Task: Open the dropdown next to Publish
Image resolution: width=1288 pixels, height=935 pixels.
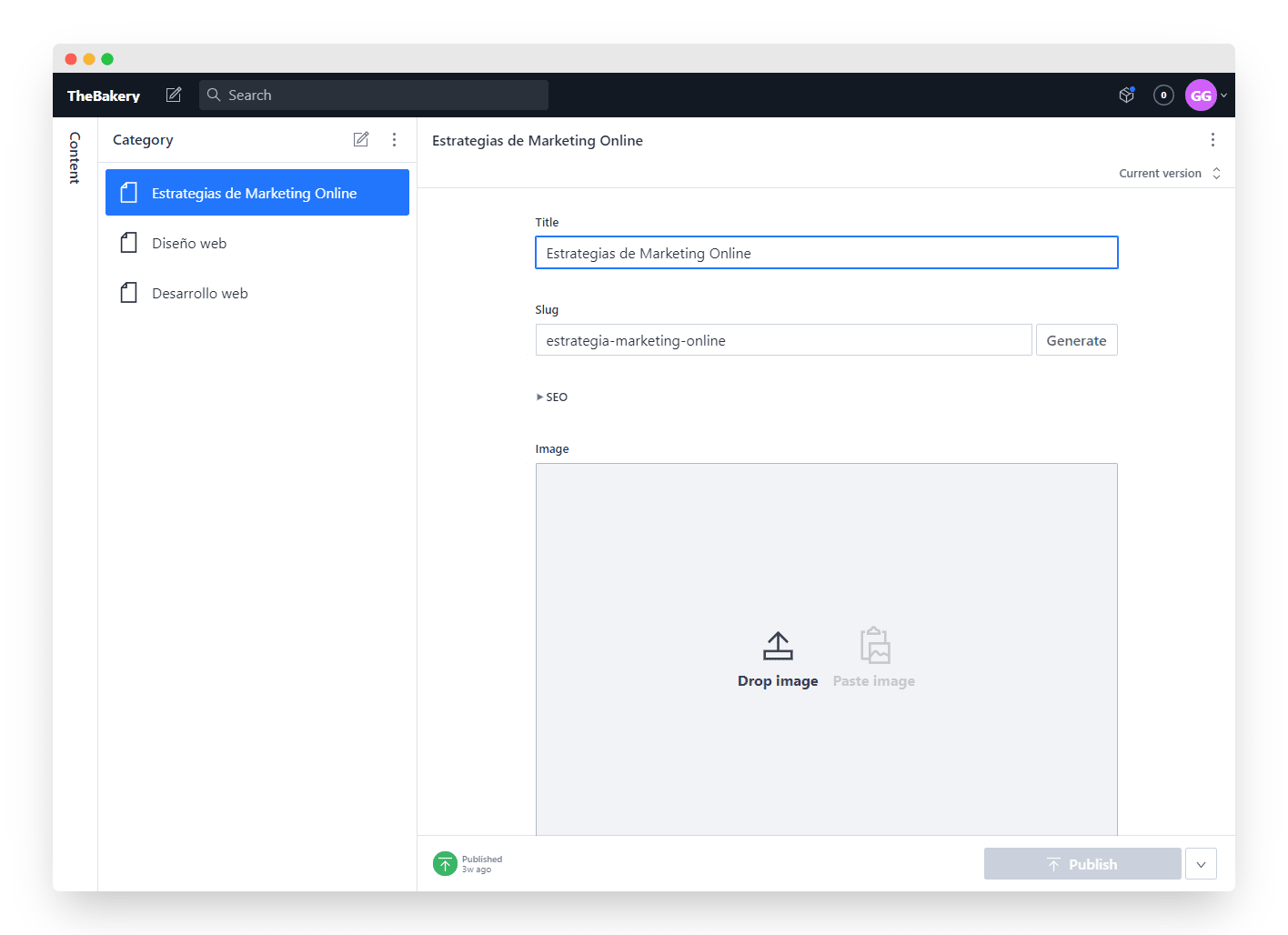Action: 1201,864
